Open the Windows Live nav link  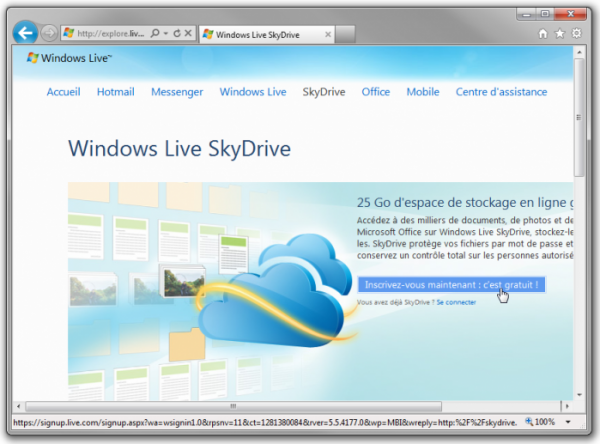pos(253,92)
